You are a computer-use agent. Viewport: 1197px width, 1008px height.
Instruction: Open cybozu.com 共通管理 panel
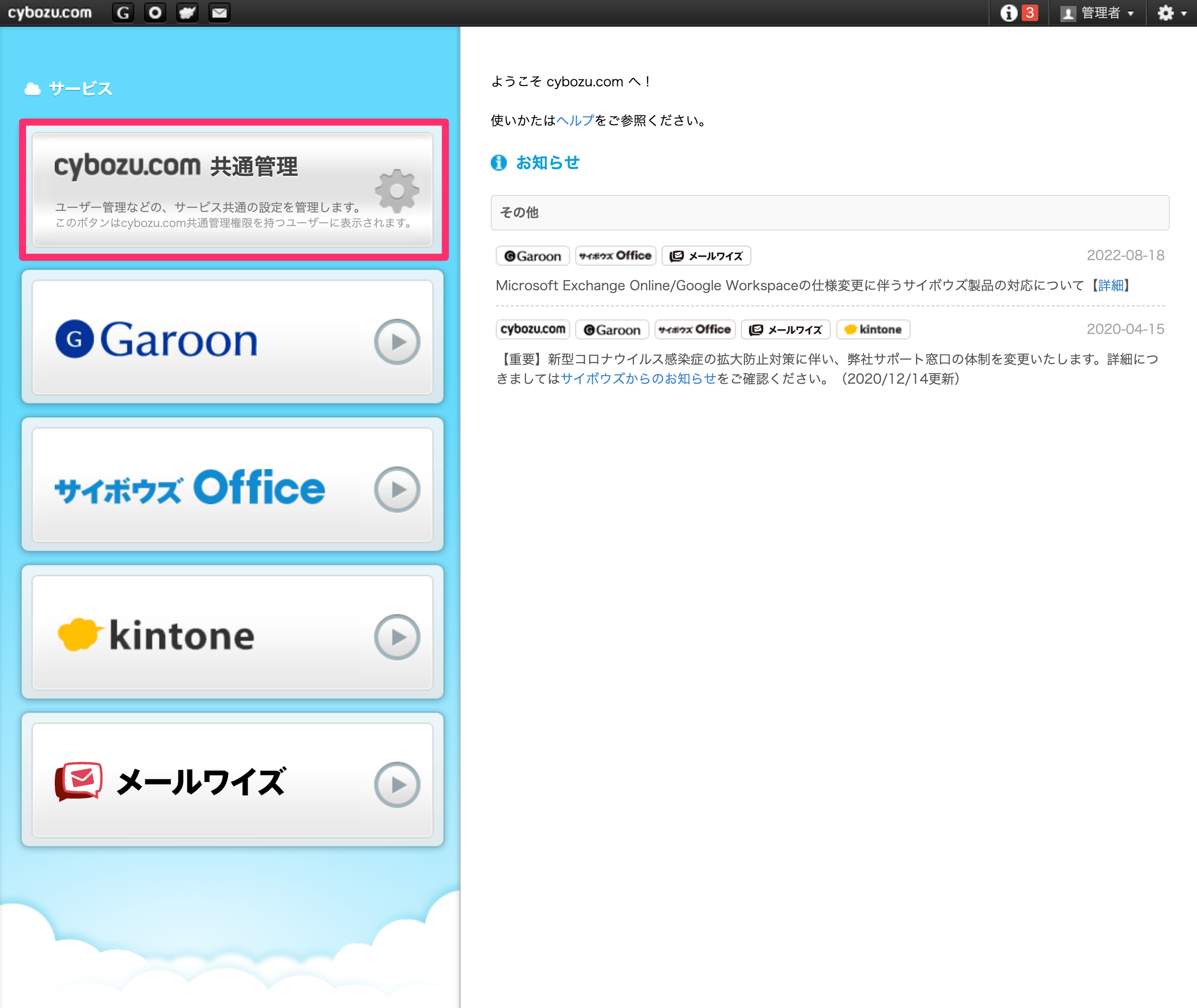[x=233, y=190]
